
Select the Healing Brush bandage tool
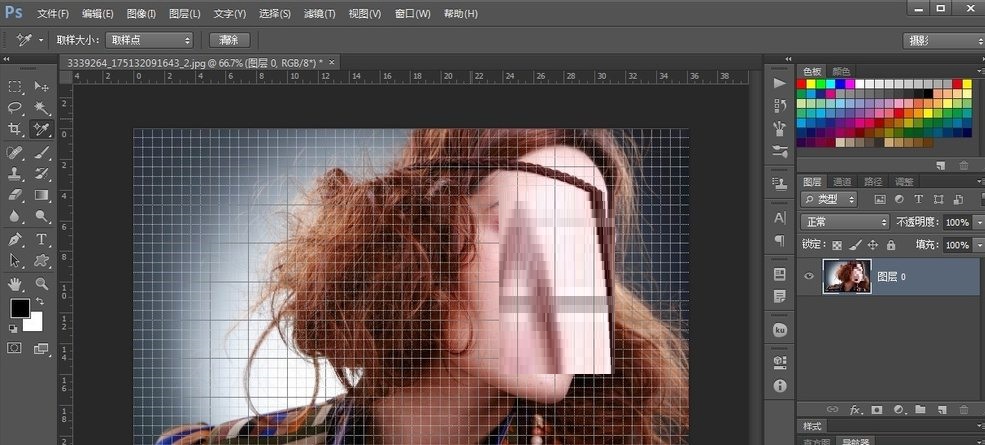point(14,152)
